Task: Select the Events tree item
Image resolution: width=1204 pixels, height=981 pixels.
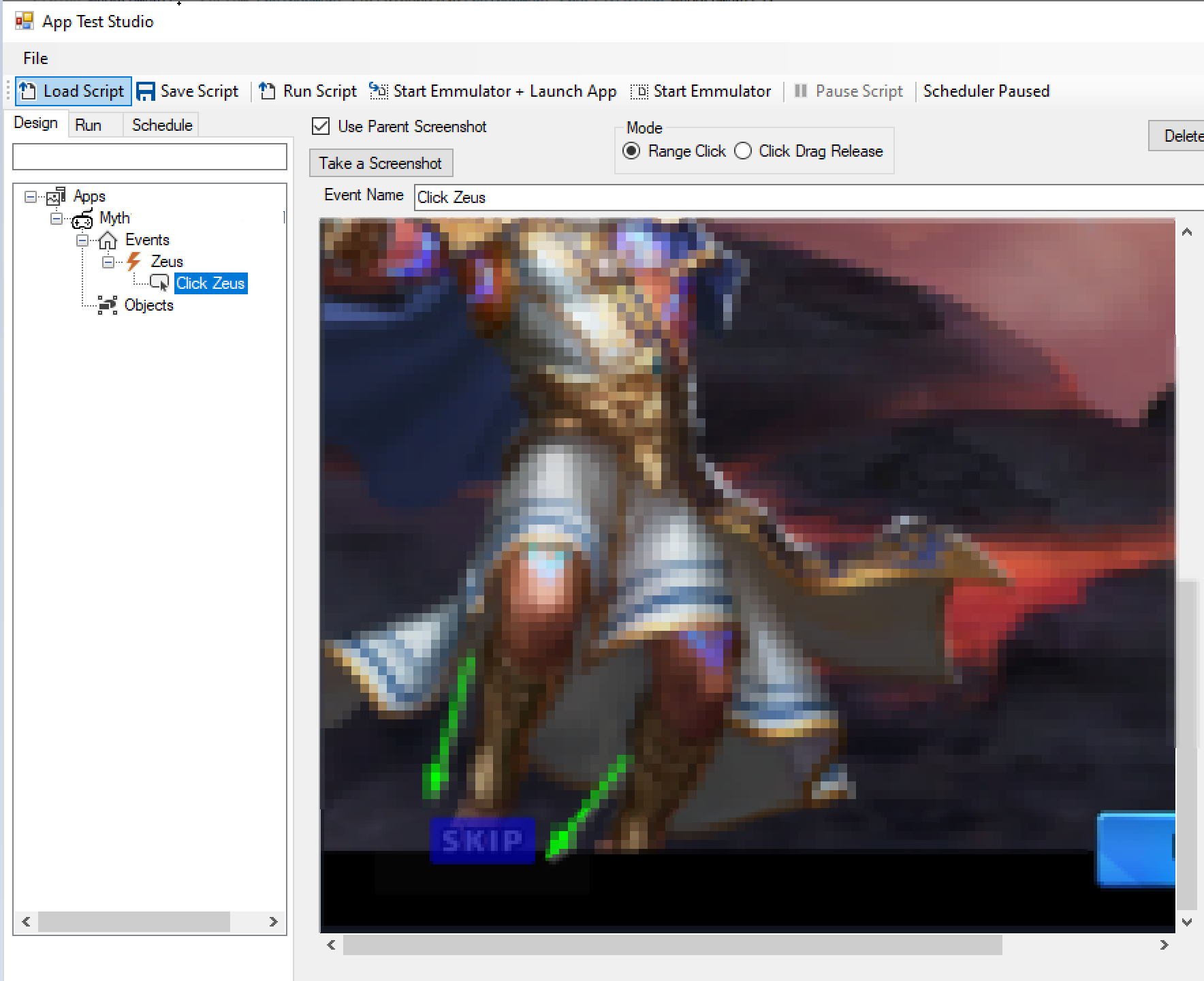Action: click(x=147, y=240)
